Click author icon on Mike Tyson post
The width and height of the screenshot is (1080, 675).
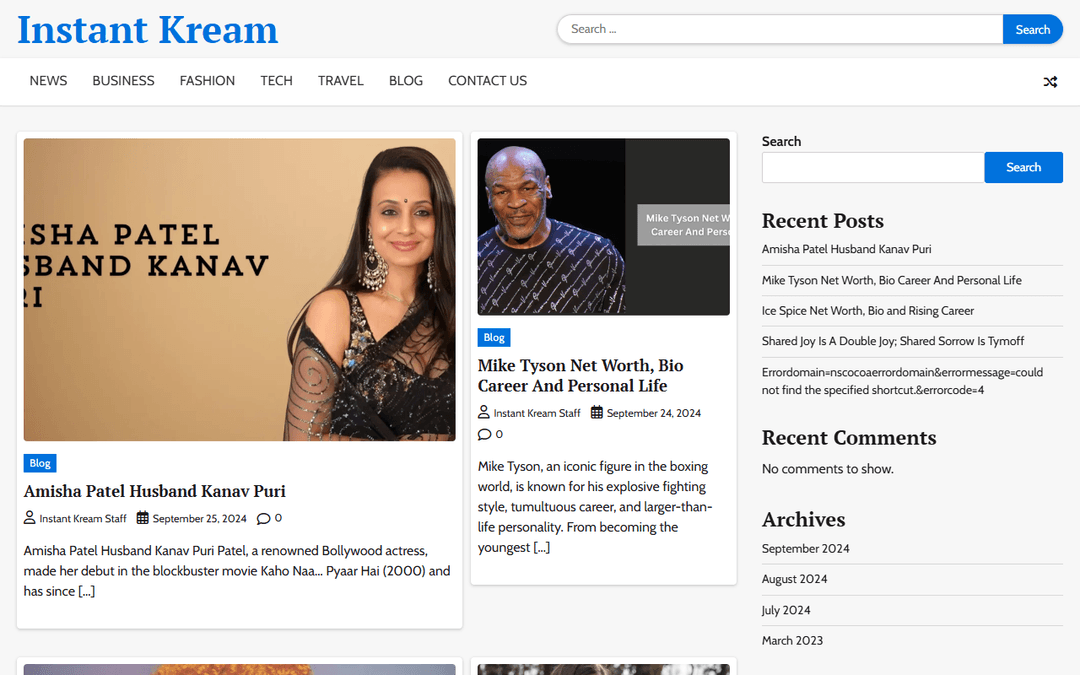pyautogui.click(x=484, y=412)
